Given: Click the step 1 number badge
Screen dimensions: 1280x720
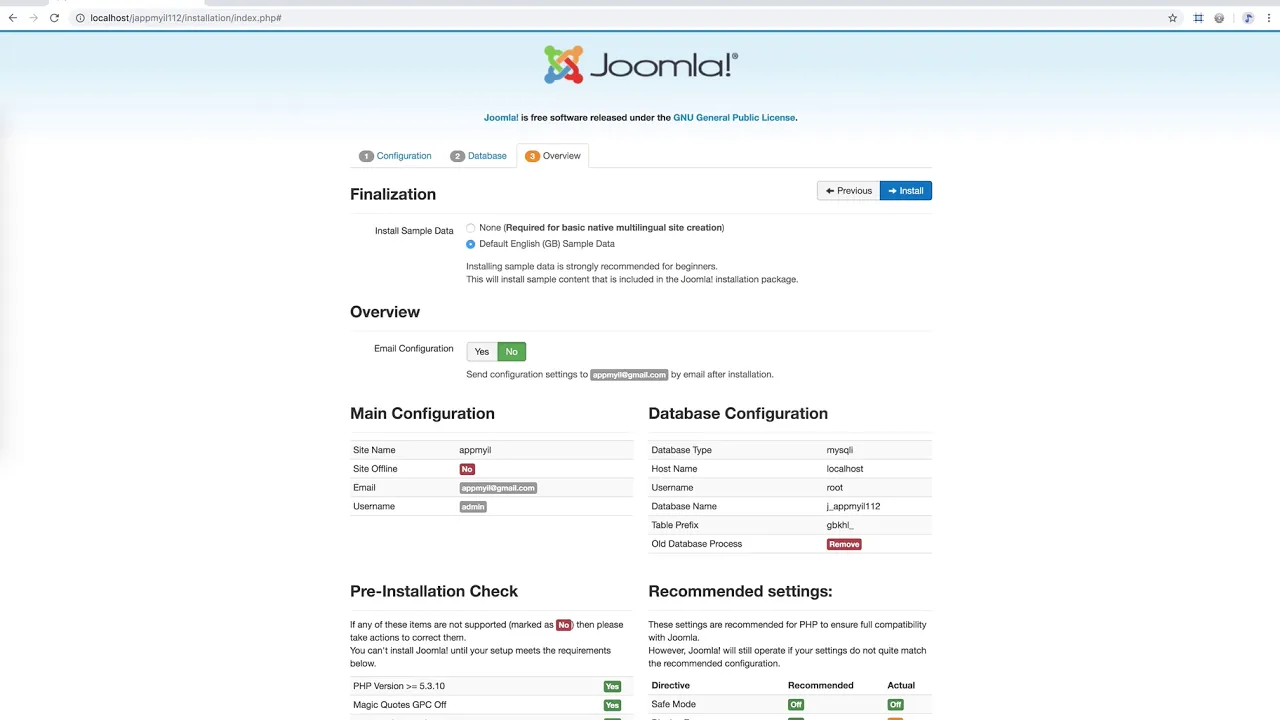Looking at the screenshot, I should coord(366,156).
